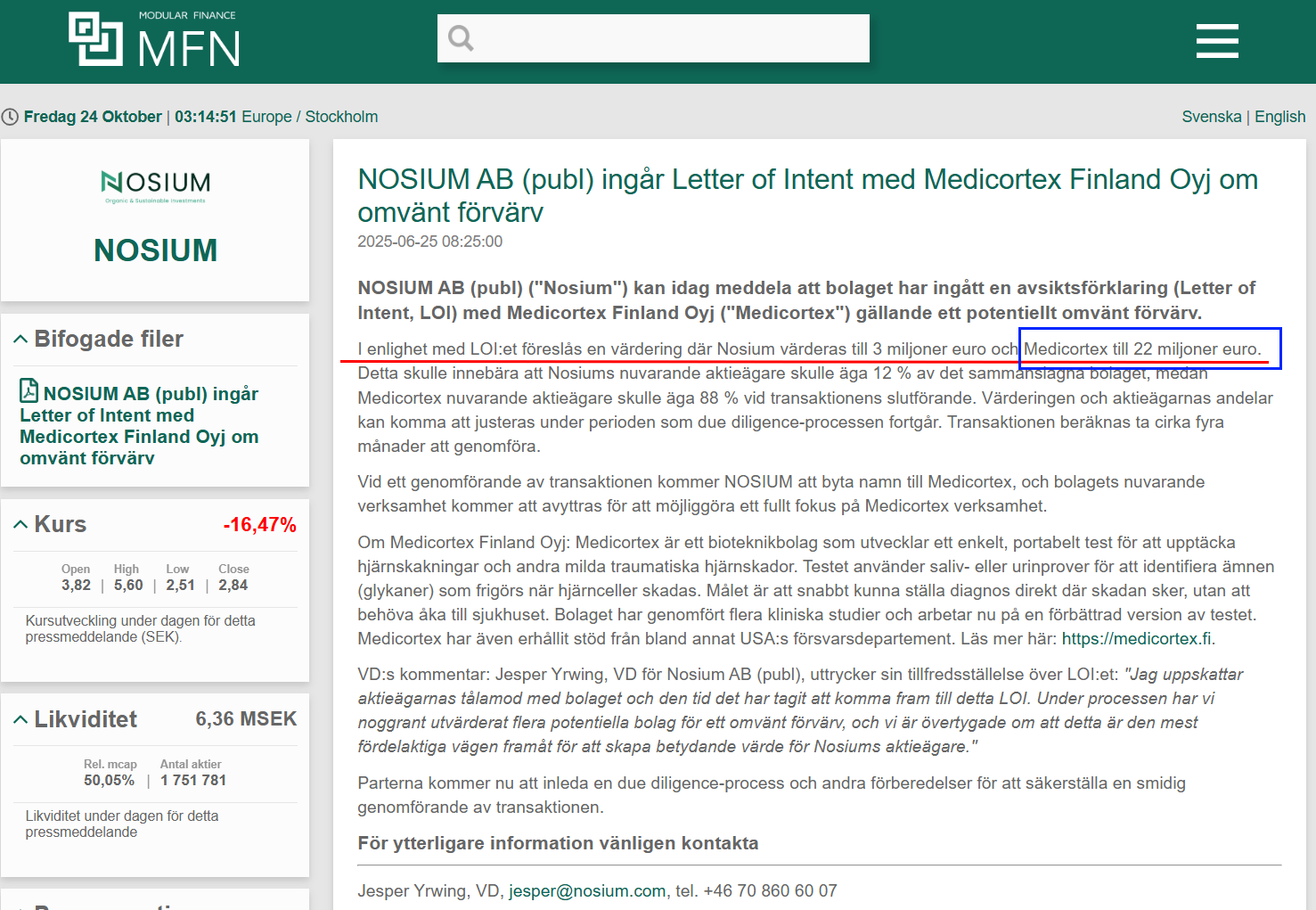
Task: Click the Europe / Stockholm timezone link
Action: pos(310,117)
